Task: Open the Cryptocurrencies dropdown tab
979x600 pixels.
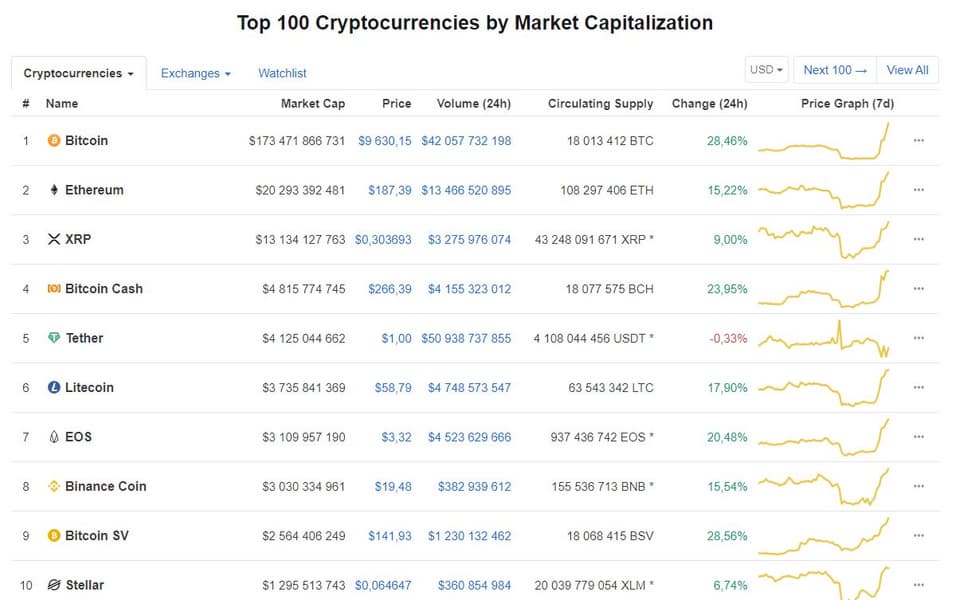Action: pyautogui.click(x=78, y=73)
